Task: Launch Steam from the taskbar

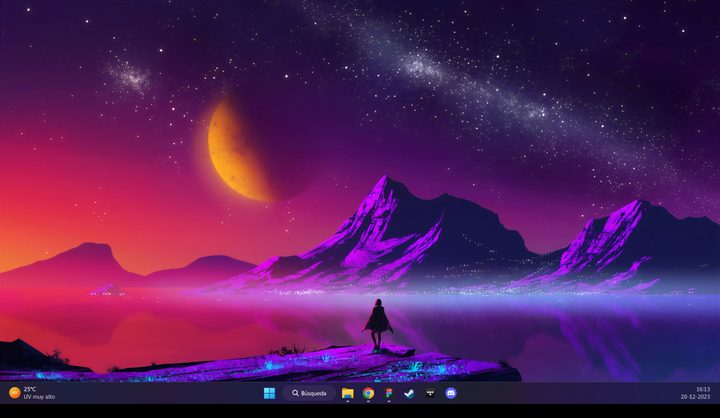Action: point(409,393)
